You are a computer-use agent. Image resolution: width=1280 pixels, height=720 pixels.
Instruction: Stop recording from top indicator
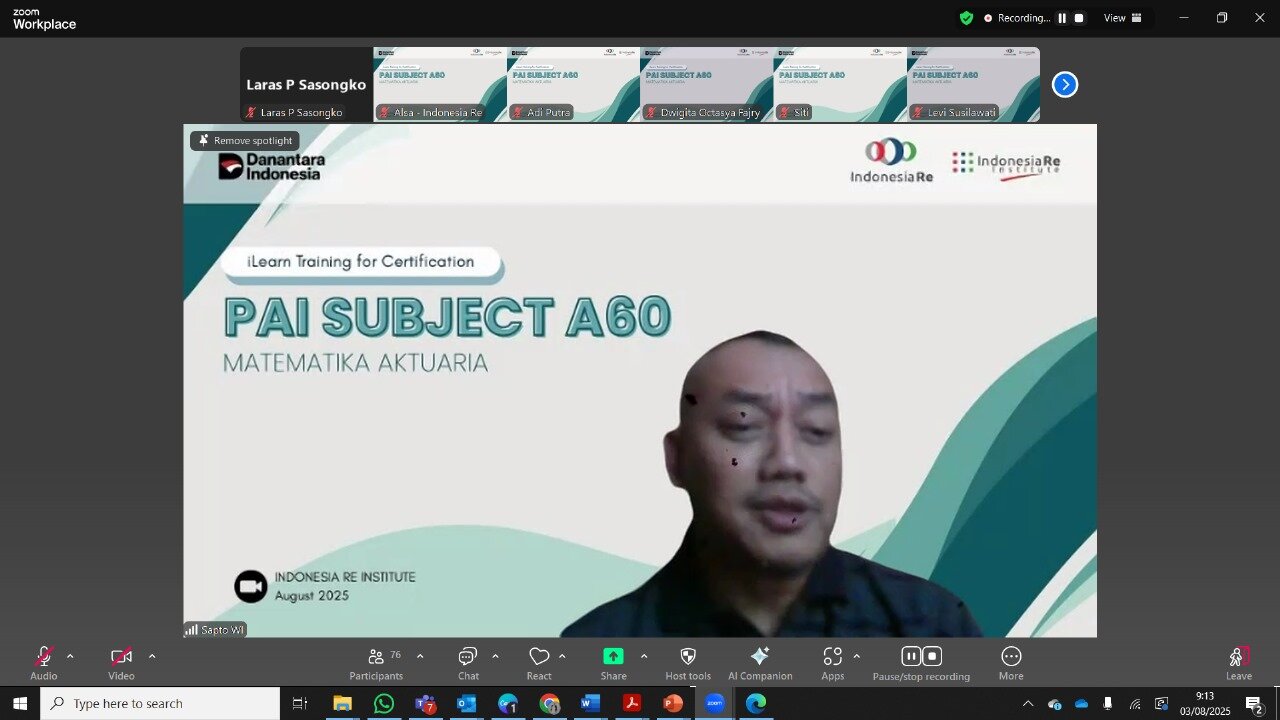click(x=1079, y=18)
